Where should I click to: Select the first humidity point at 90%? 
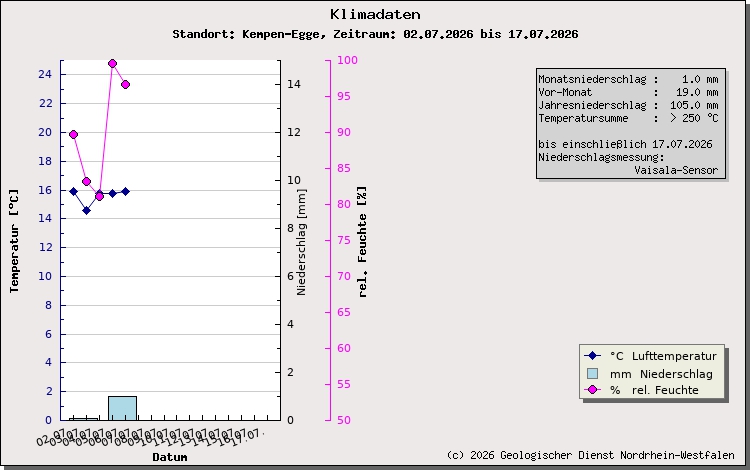coord(73,135)
